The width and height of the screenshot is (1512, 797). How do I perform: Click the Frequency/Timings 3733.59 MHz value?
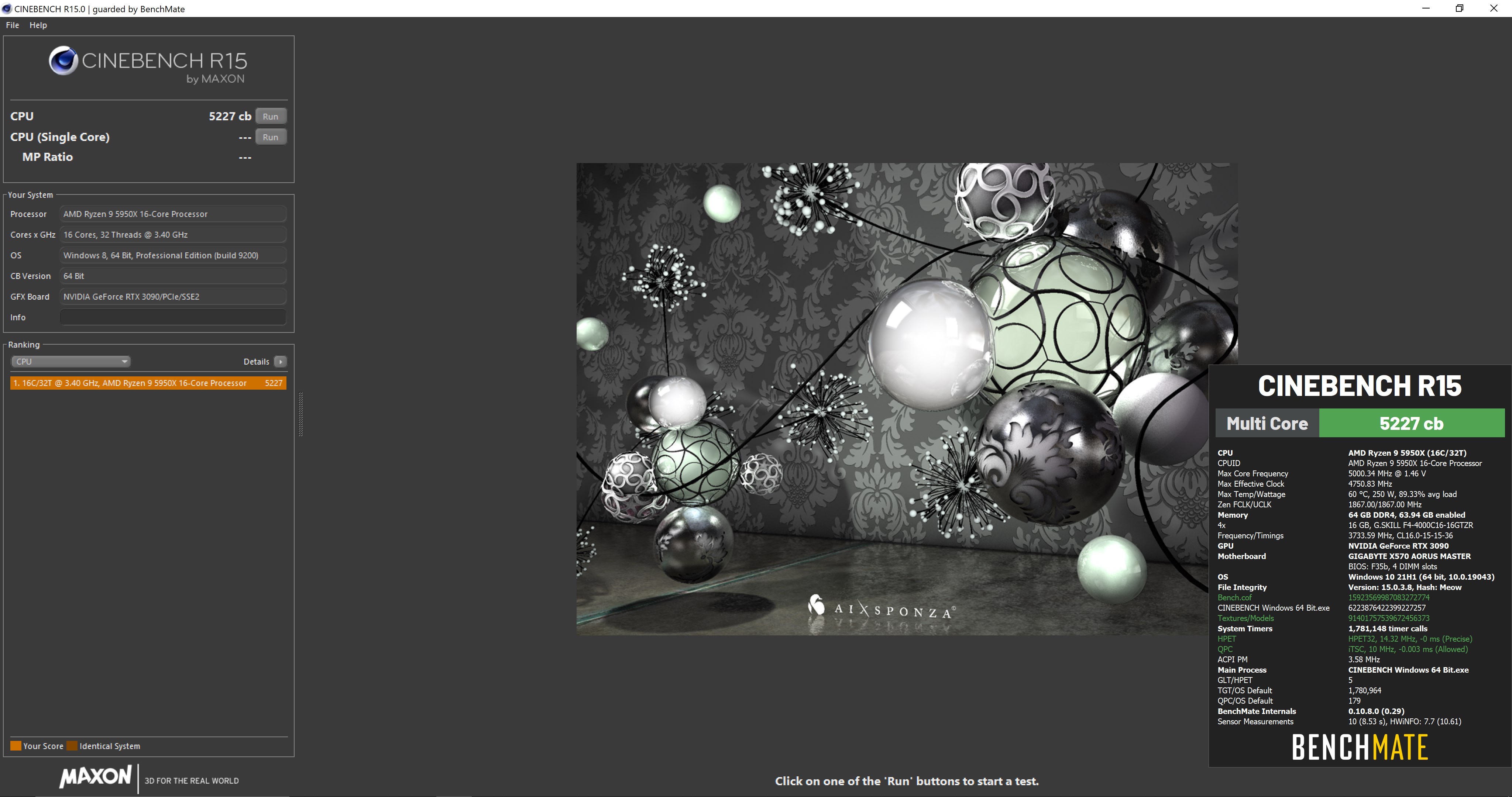click(1401, 535)
